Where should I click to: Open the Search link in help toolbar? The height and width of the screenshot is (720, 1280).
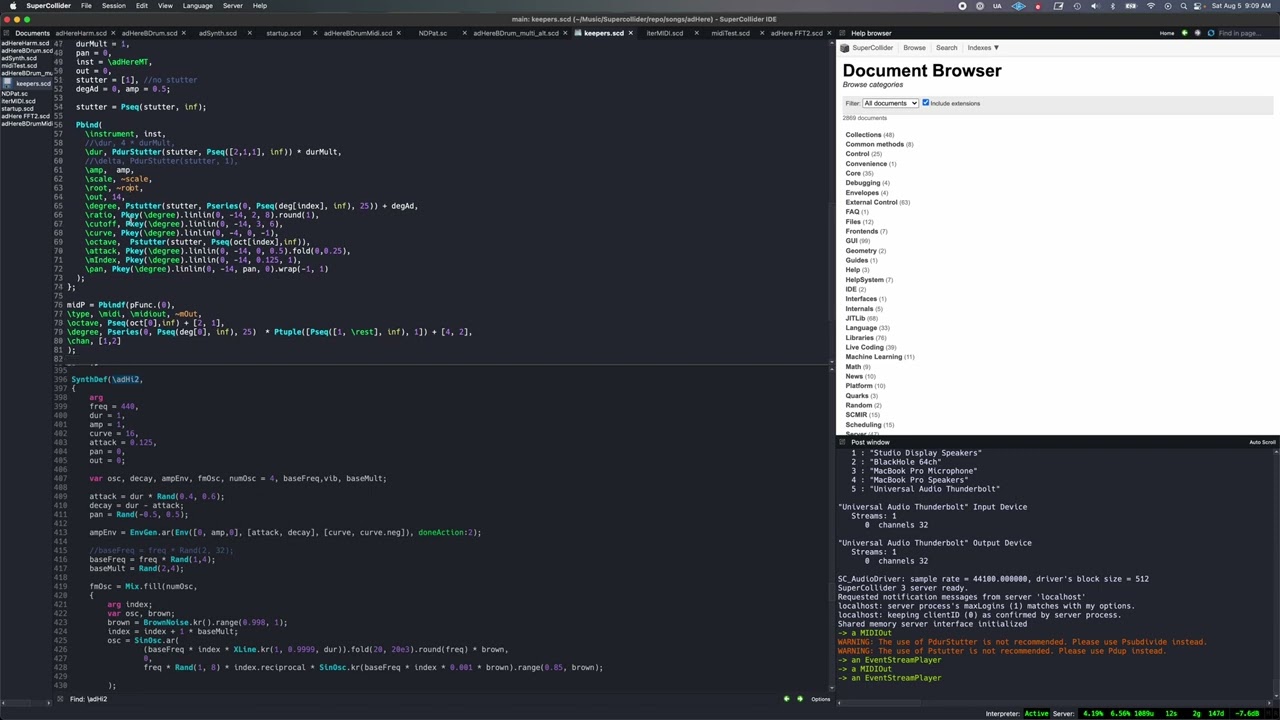[946, 48]
